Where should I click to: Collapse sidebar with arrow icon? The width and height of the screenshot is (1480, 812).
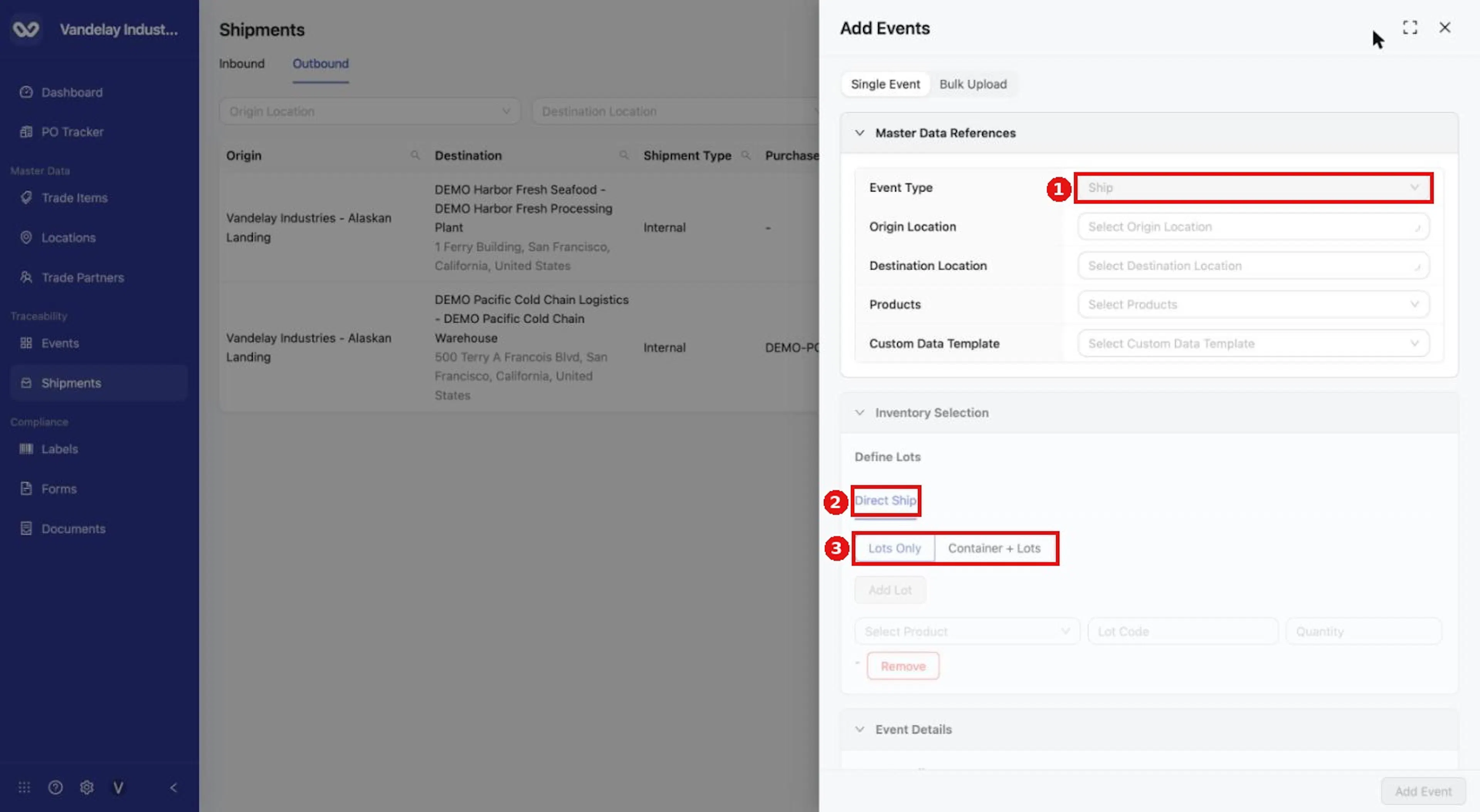click(173, 787)
